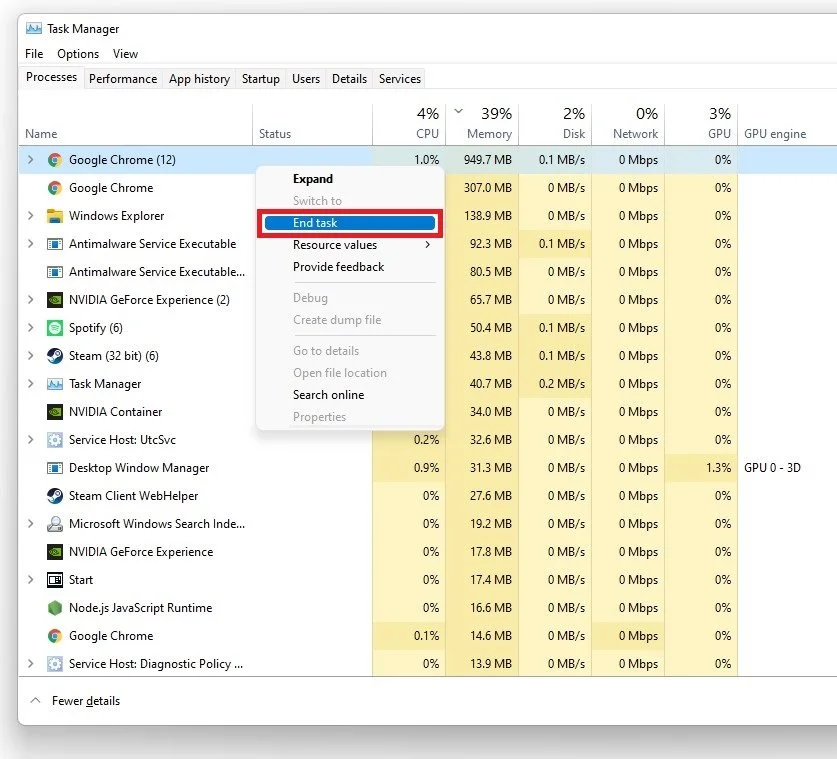
Task: Click the NVIDIA Container icon
Action: [x=54, y=412]
